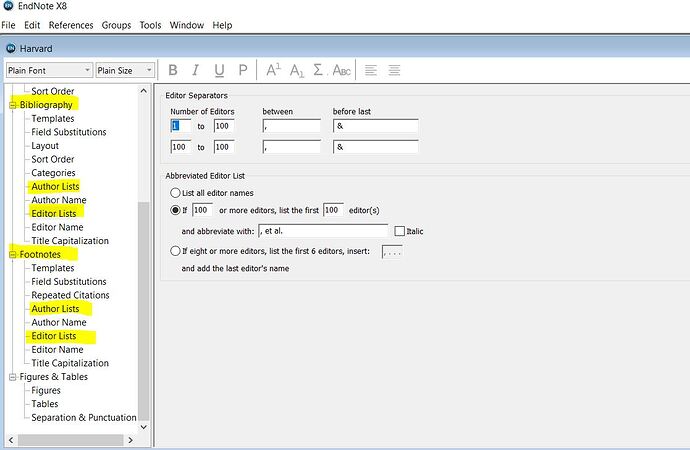
Task: Select Templates under Bibliography
Action: coord(53,118)
